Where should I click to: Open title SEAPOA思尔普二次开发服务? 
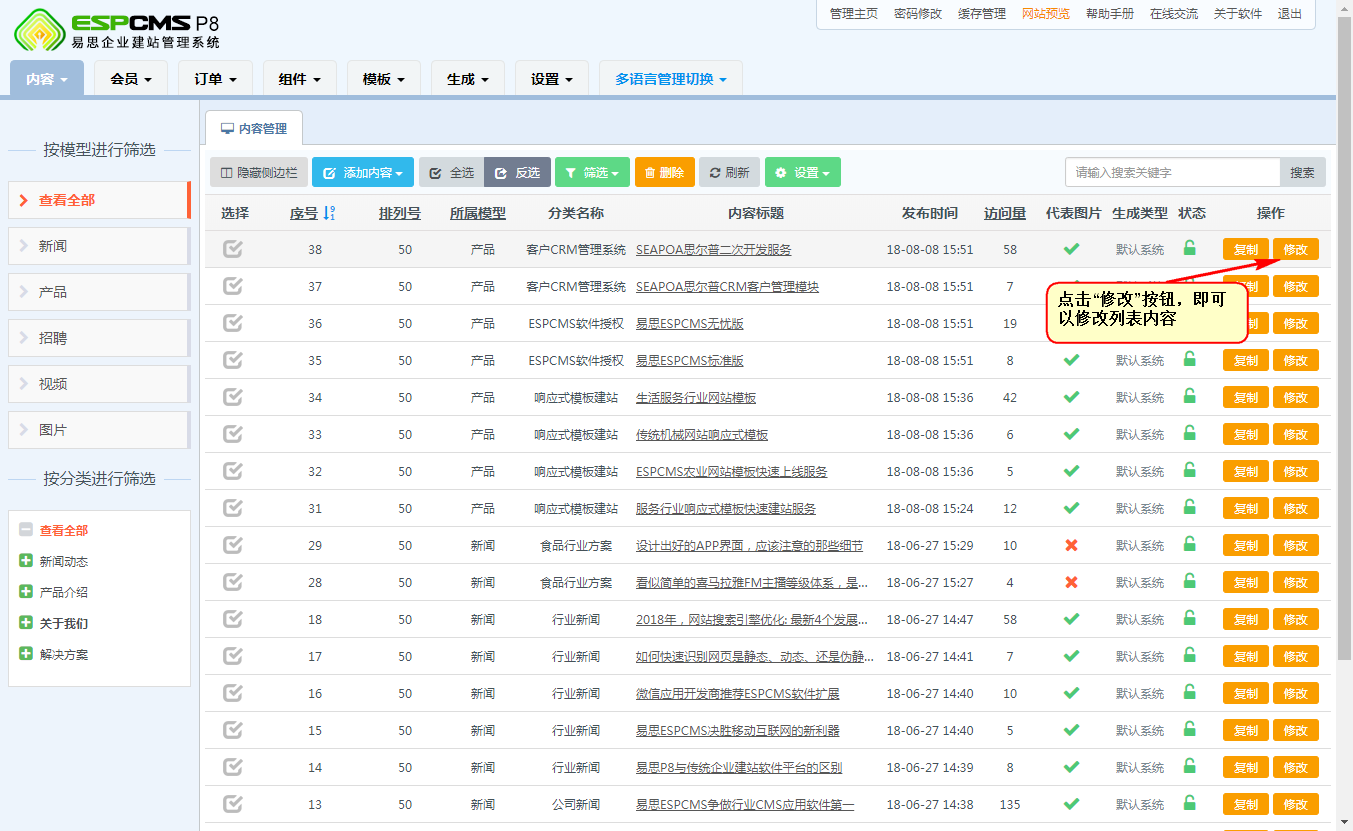tap(713, 249)
